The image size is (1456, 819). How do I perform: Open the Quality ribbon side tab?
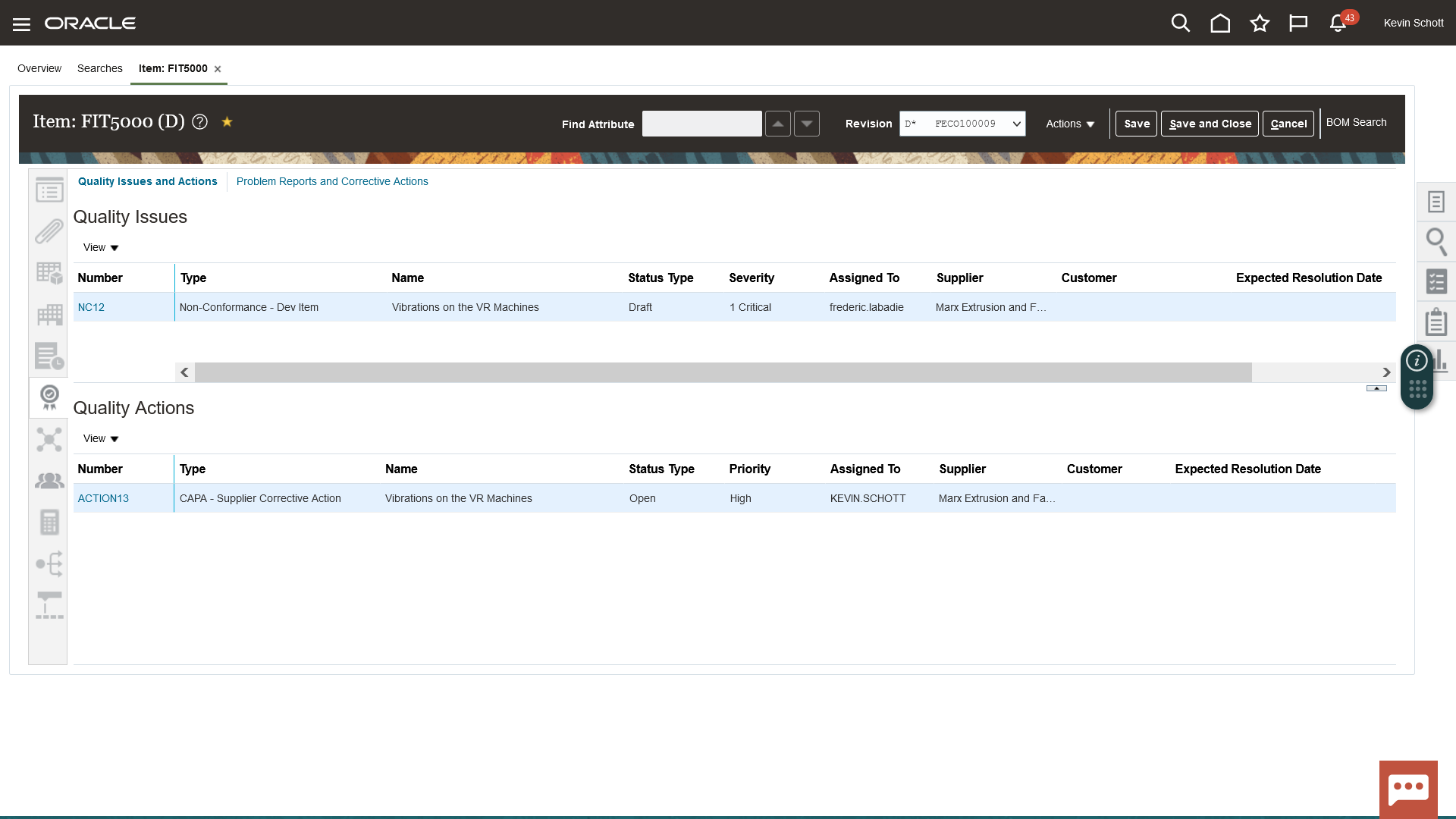point(49,397)
